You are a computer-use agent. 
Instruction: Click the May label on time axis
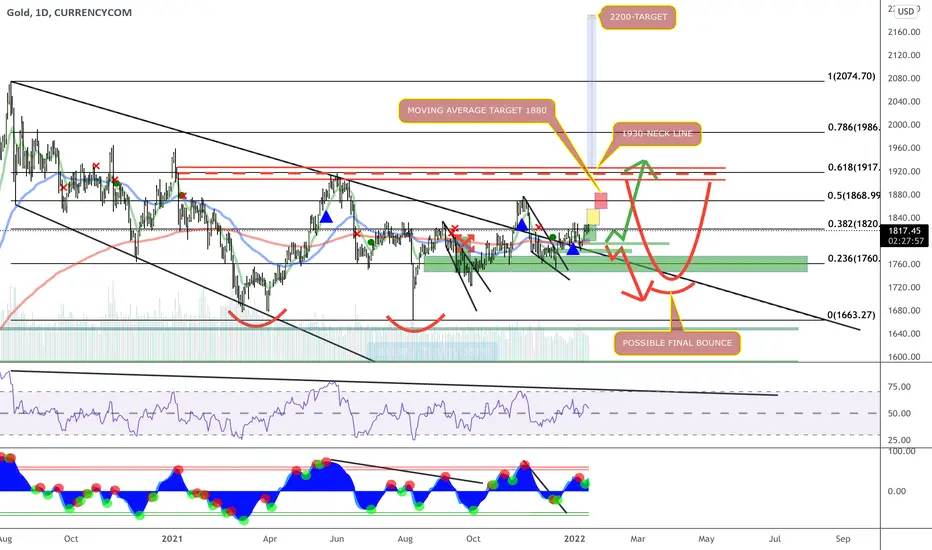tap(706, 539)
